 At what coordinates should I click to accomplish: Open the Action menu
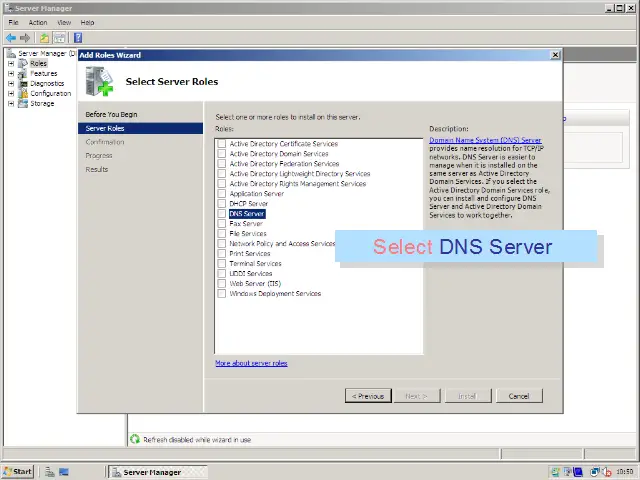click(38, 22)
